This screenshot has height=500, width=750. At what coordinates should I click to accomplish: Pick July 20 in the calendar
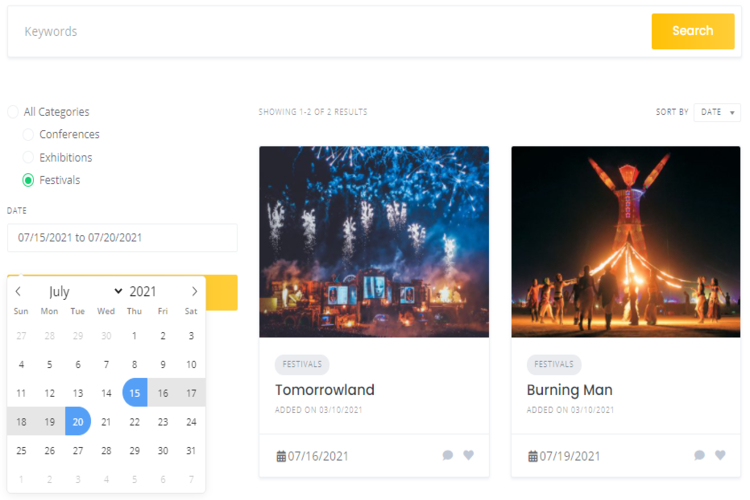click(x=78, y=422)
